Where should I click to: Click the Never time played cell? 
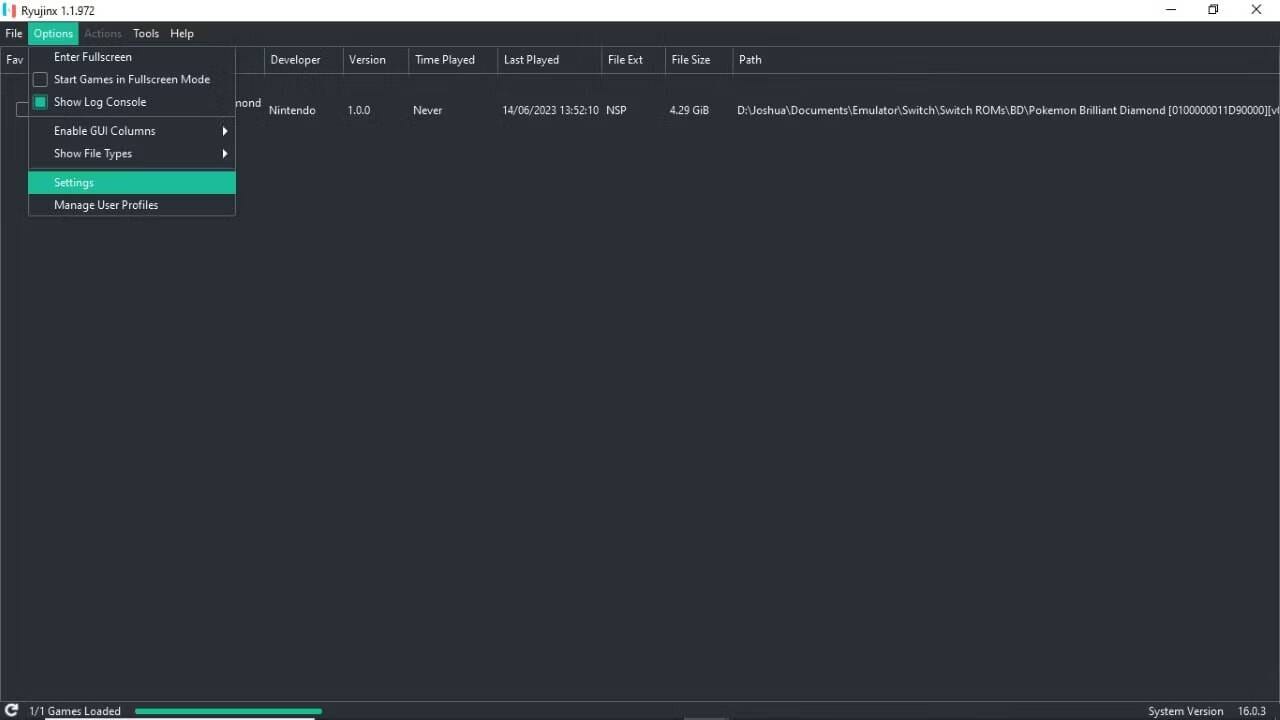coord(427,110)
